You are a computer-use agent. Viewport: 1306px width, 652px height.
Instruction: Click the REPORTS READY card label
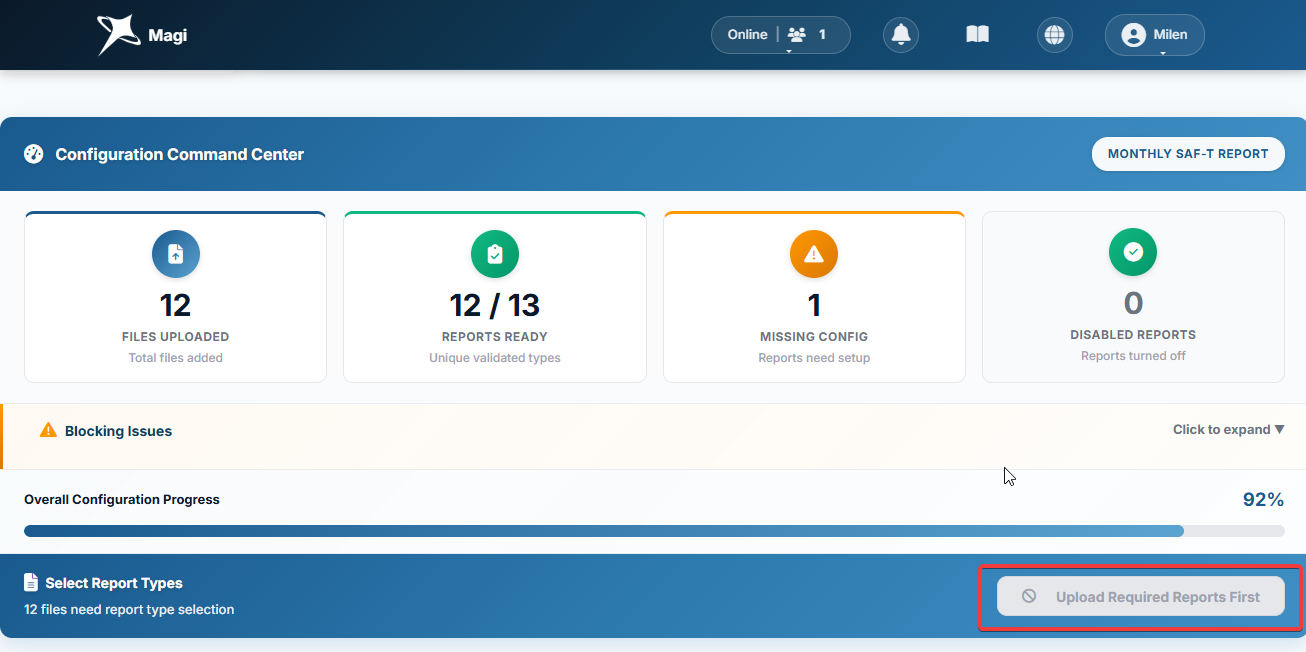pos(495,337)
